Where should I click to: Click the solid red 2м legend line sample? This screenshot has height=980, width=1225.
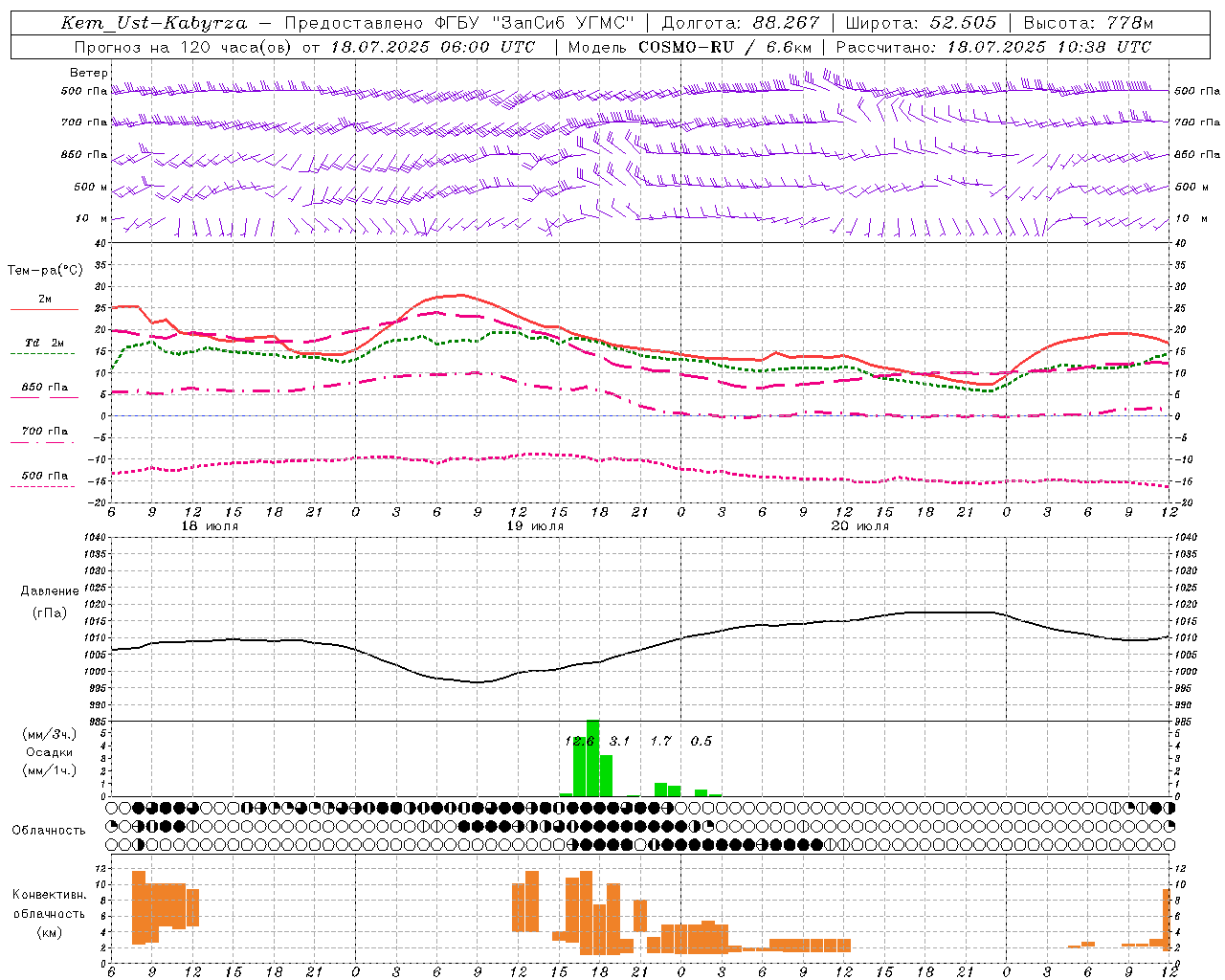point(45,310)
